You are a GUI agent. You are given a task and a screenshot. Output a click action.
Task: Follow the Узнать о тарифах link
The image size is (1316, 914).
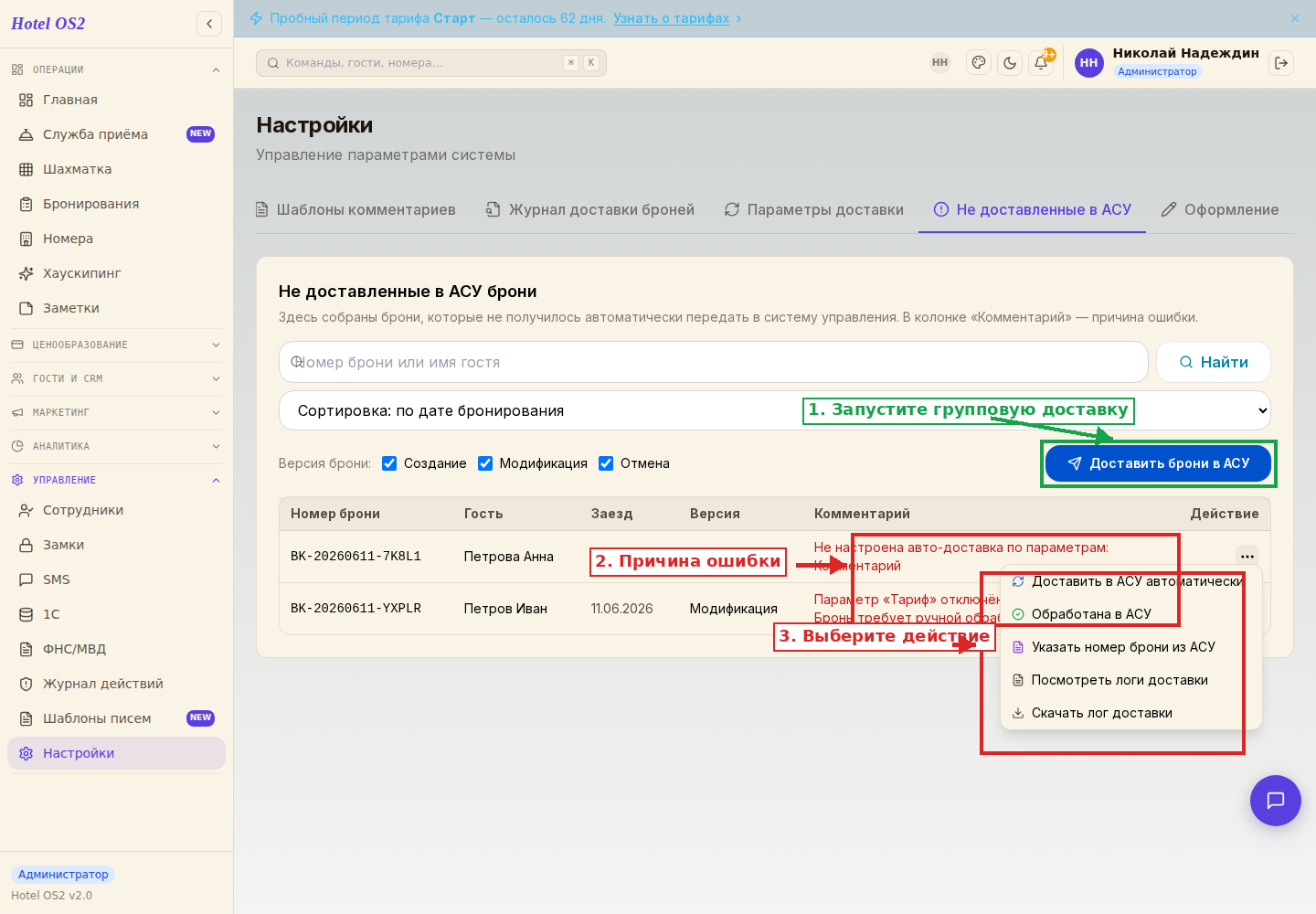671,18
